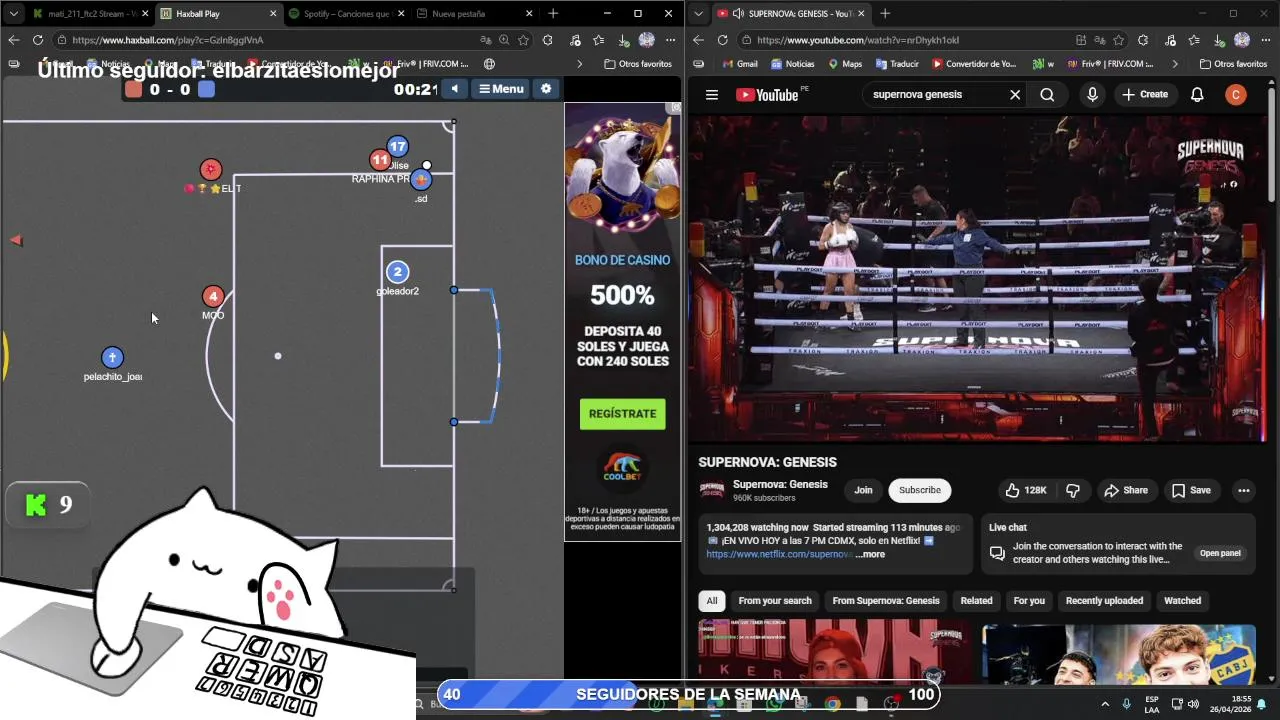Open extensions puzzle icon in YouTube window
Viewport: 1280px width, 720px height.
tap(1143, 40)
